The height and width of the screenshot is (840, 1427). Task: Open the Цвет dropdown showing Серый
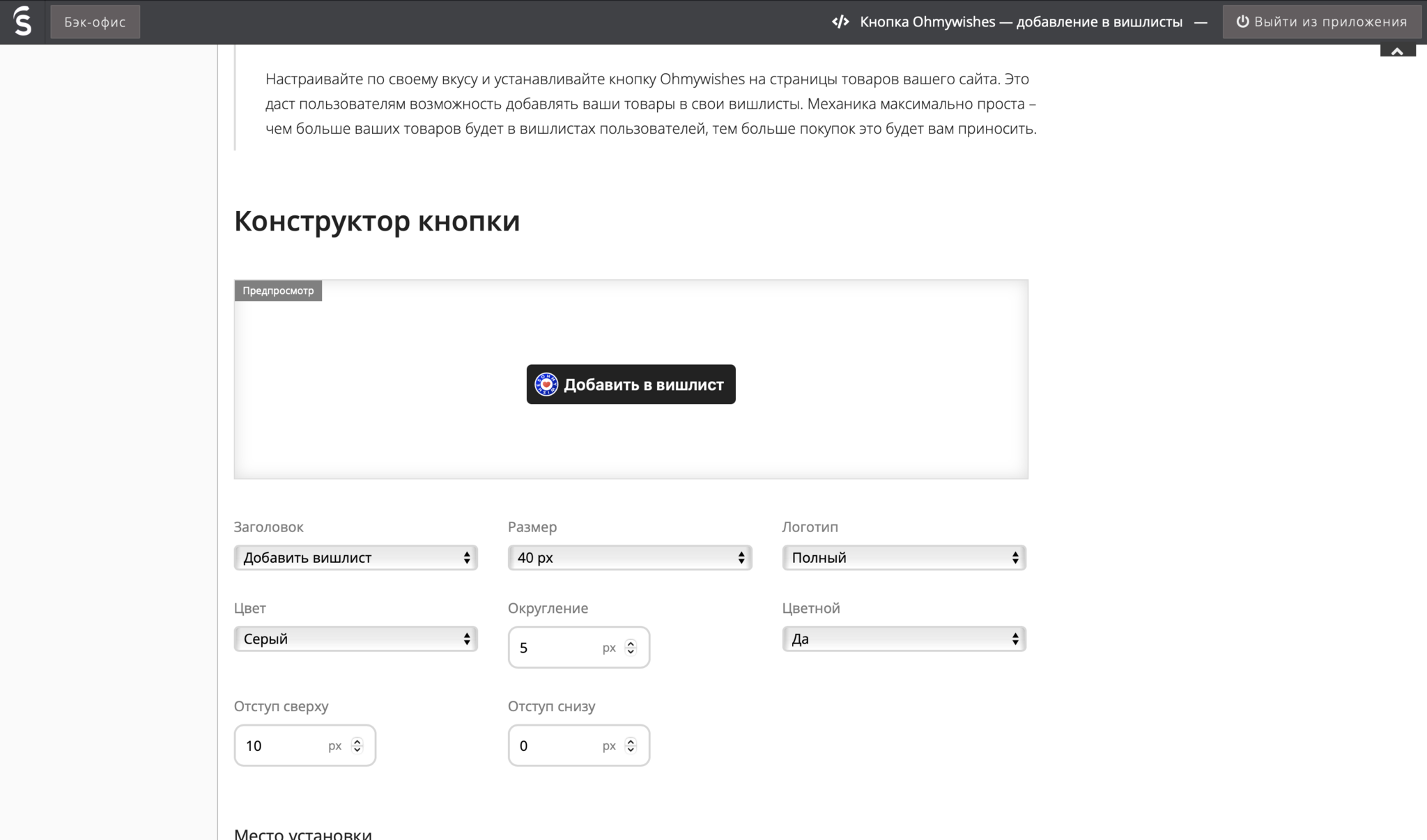(x=356, y=639)
